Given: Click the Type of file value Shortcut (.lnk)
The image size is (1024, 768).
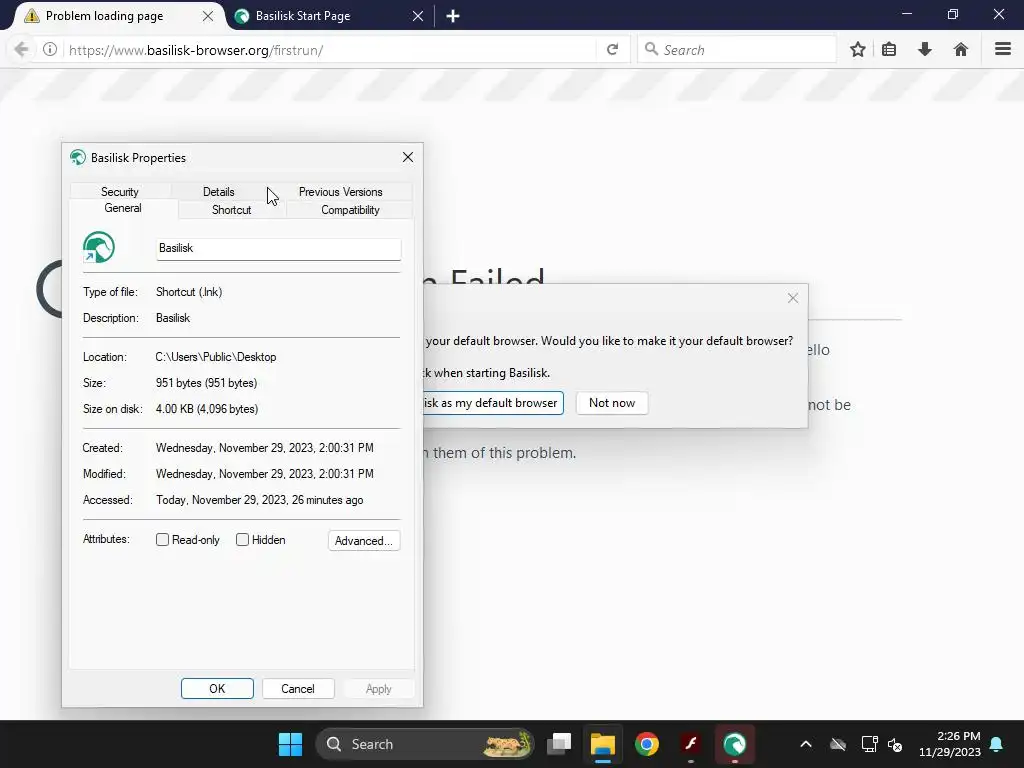Looking at the screenshot, I should [189, 292].
